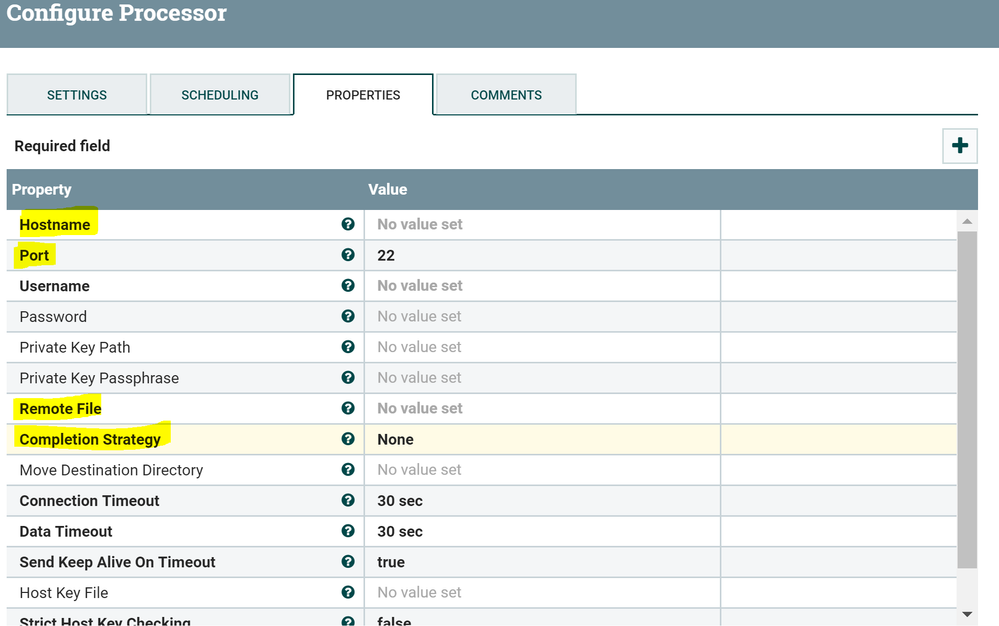Viewport: 999px width, 626px height.
Task: Select the Port property name
Action: click(34, 255)
